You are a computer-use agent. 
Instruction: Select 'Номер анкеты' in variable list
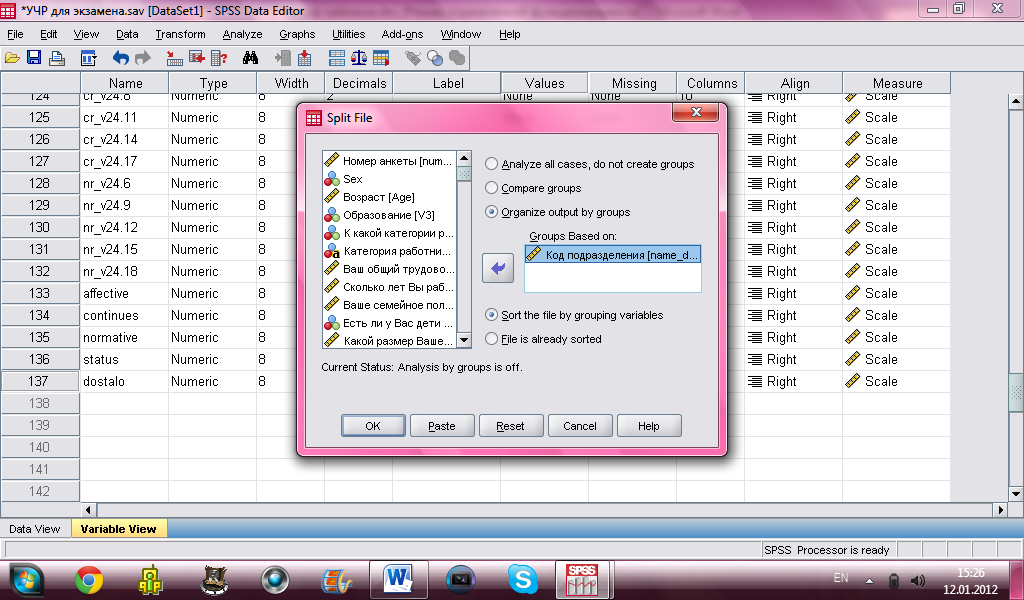(389, 161)
